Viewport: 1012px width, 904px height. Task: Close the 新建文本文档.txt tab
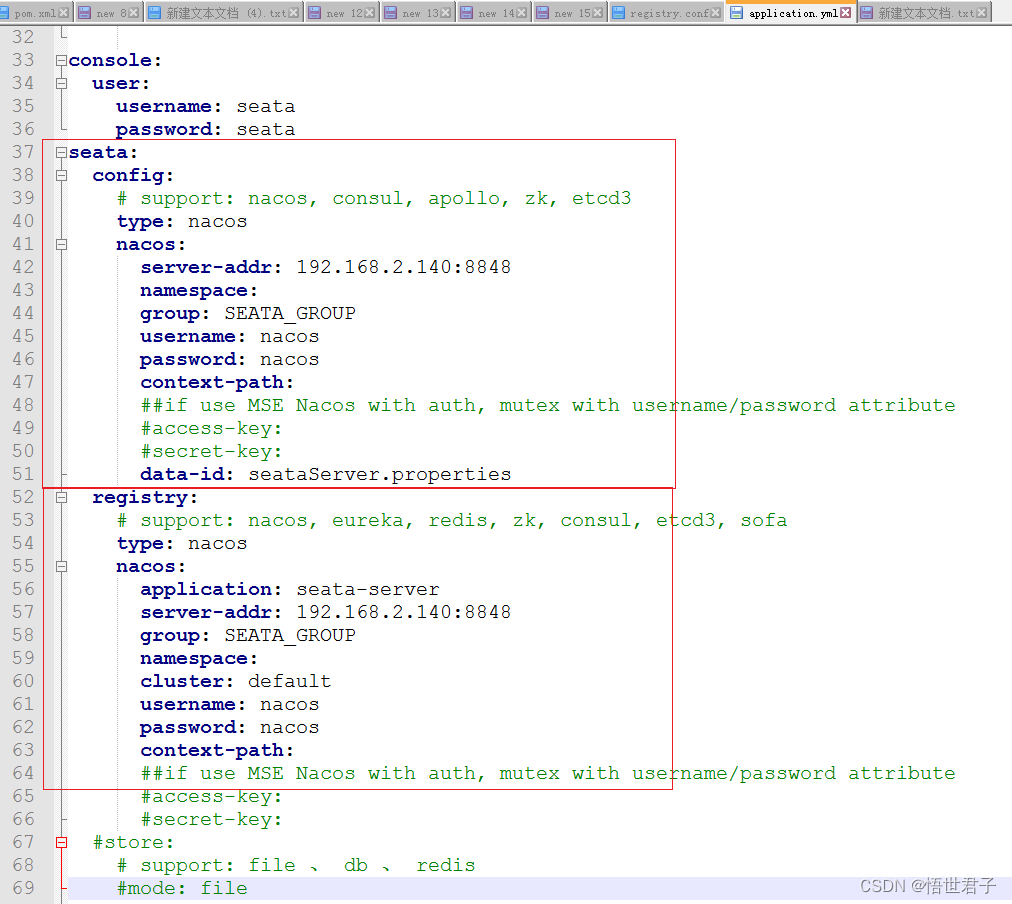982,13
